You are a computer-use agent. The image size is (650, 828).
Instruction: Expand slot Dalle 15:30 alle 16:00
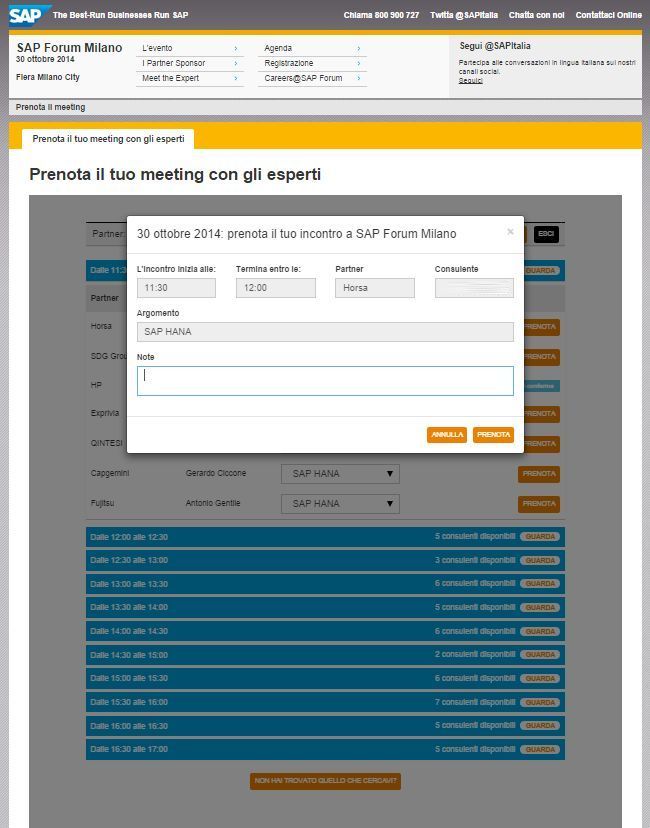[x=325, y=702]
